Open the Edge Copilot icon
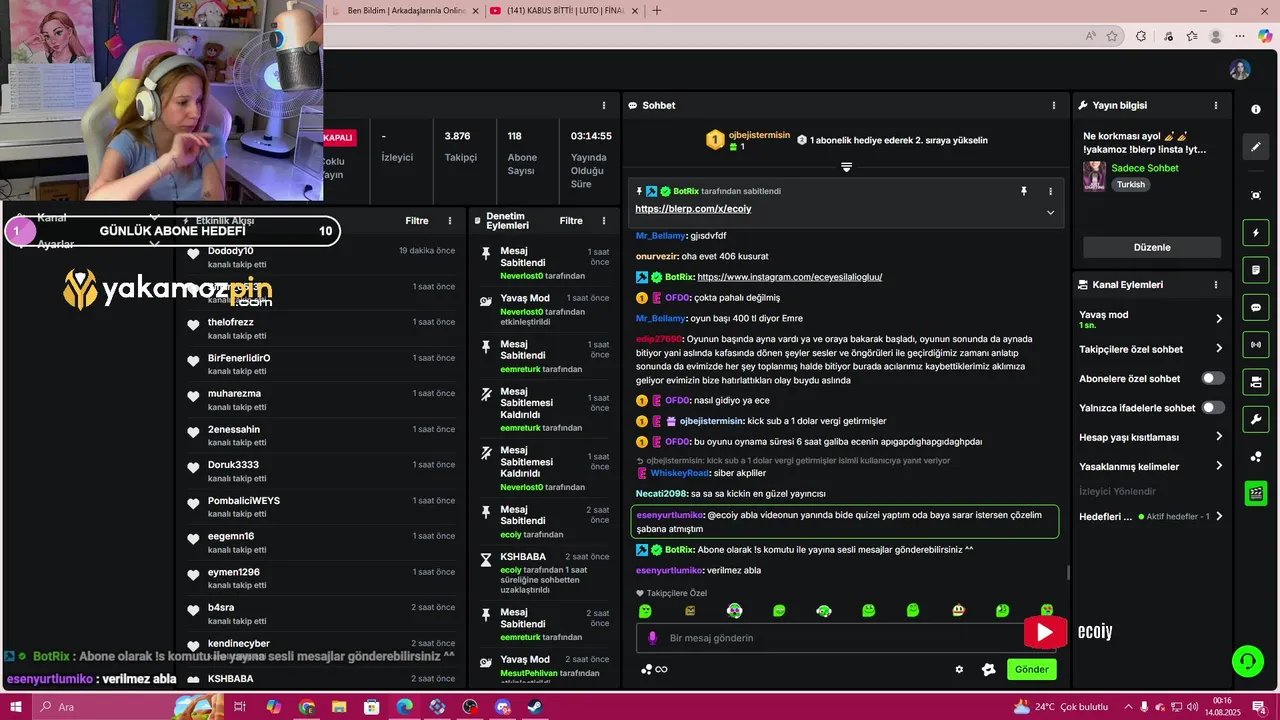This screenshot has height=720, width=1280. click(1265, 36)
